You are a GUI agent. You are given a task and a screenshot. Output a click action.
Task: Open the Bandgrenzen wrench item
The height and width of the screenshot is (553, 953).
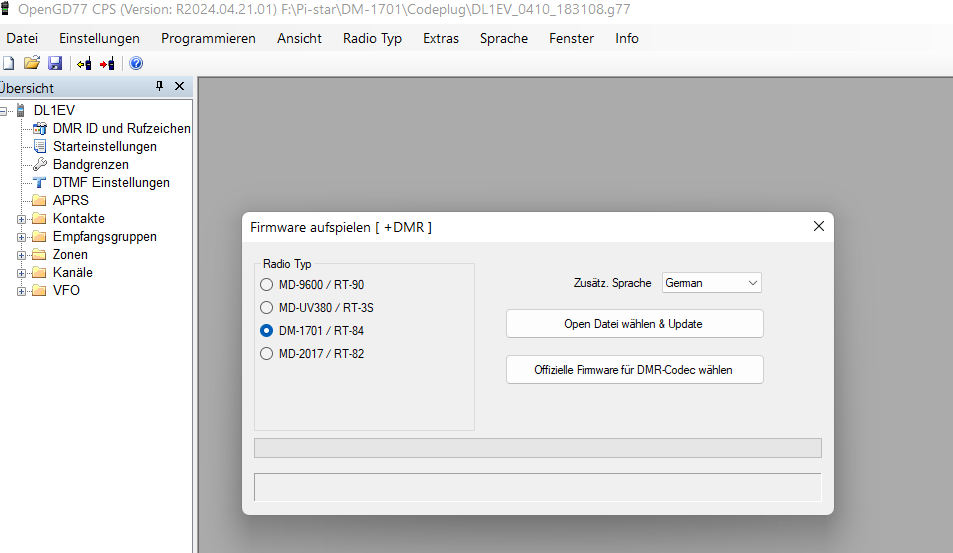pyautogui.click(x=90, y=164)
